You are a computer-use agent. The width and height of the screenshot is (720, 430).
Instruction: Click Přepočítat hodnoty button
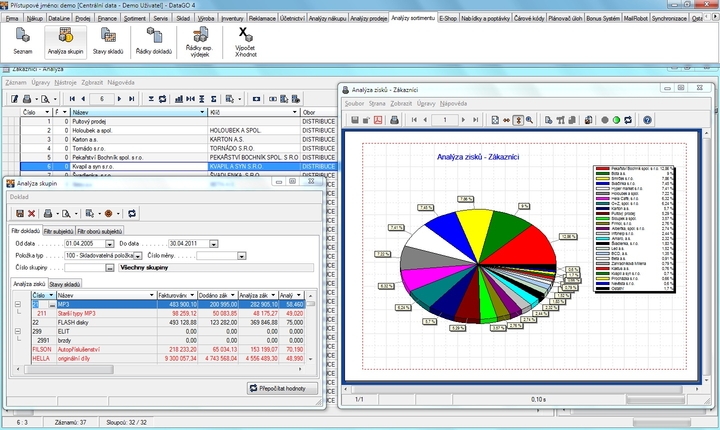tap(282, 388)
